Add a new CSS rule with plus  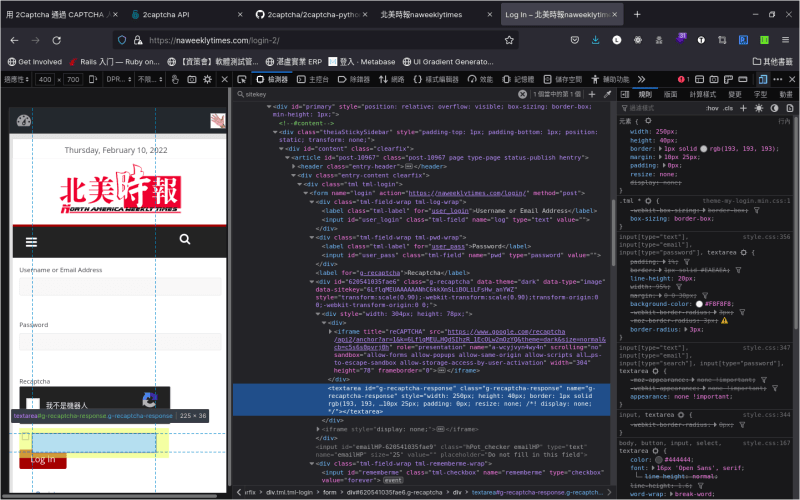(x=743, y=108)
